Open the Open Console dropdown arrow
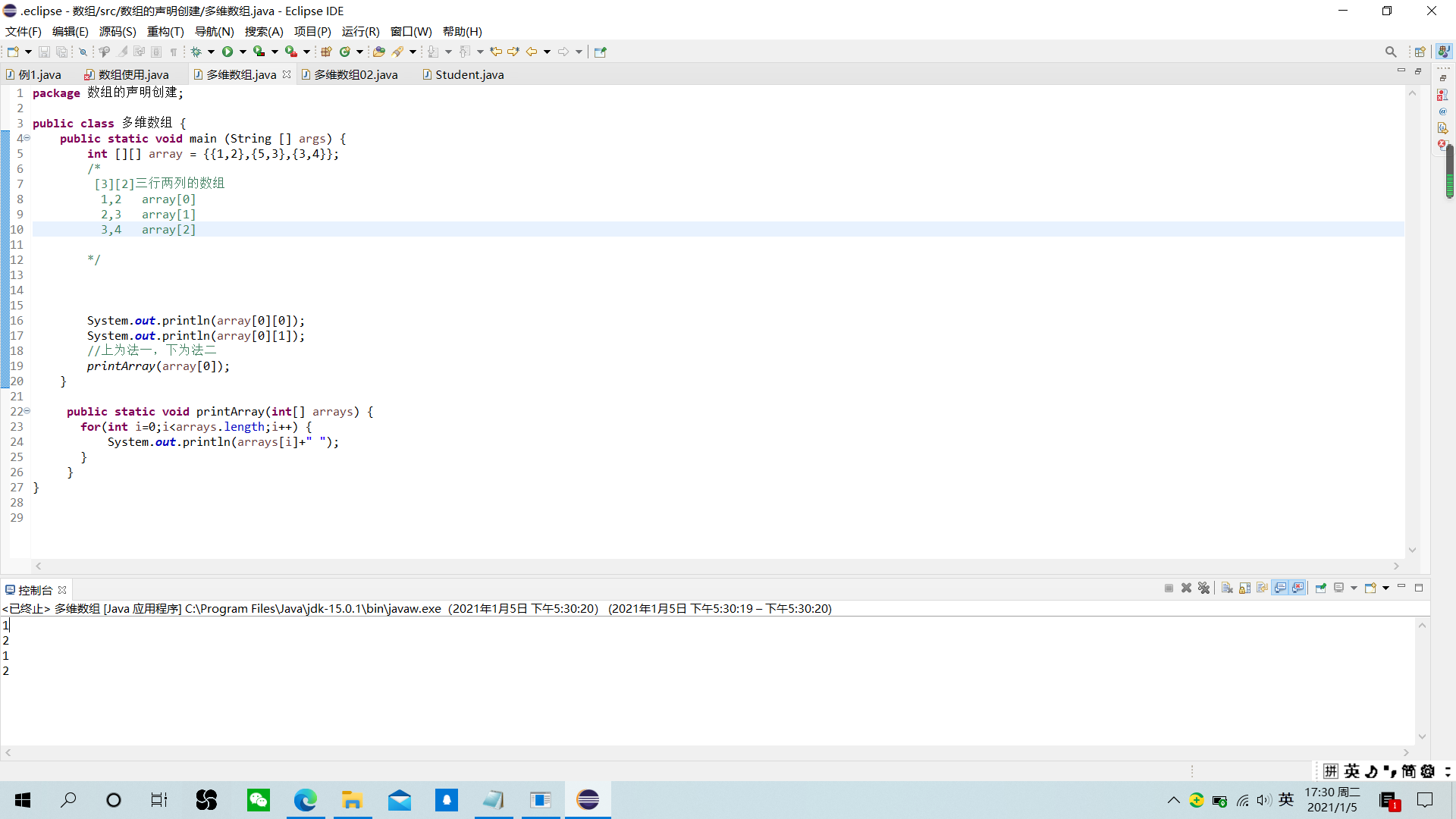Viewport: 1456px width, 819px height. (x=1386, y=588)
